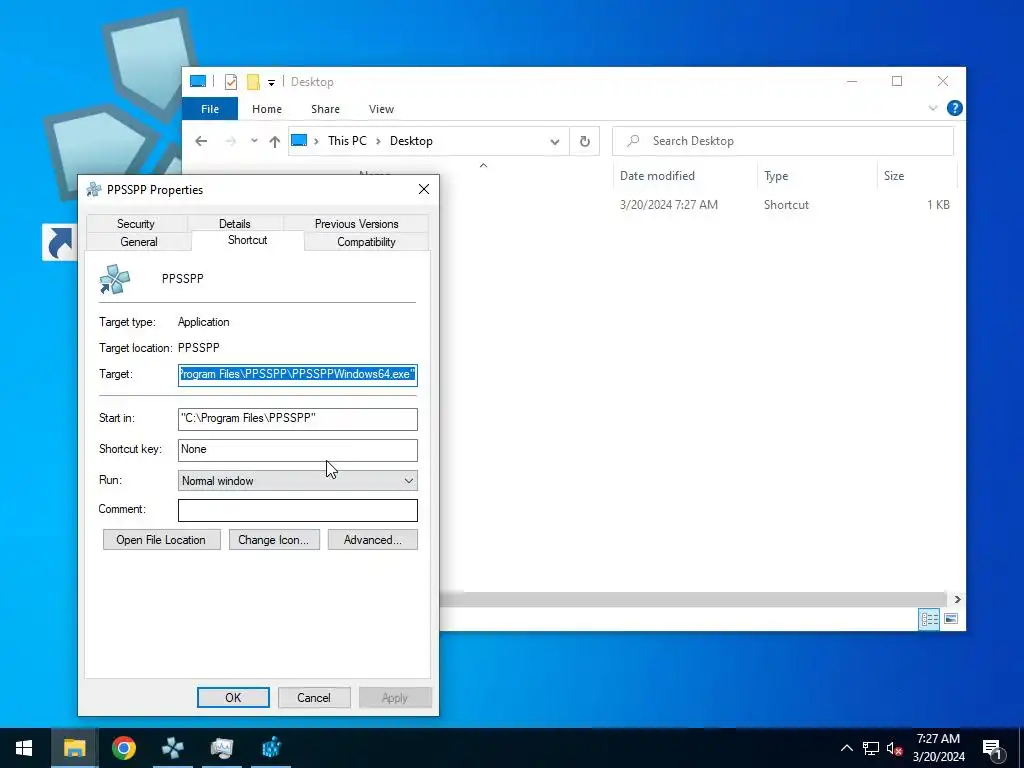
Task: Click This PC in address breadcrumb
Action: 347,141
